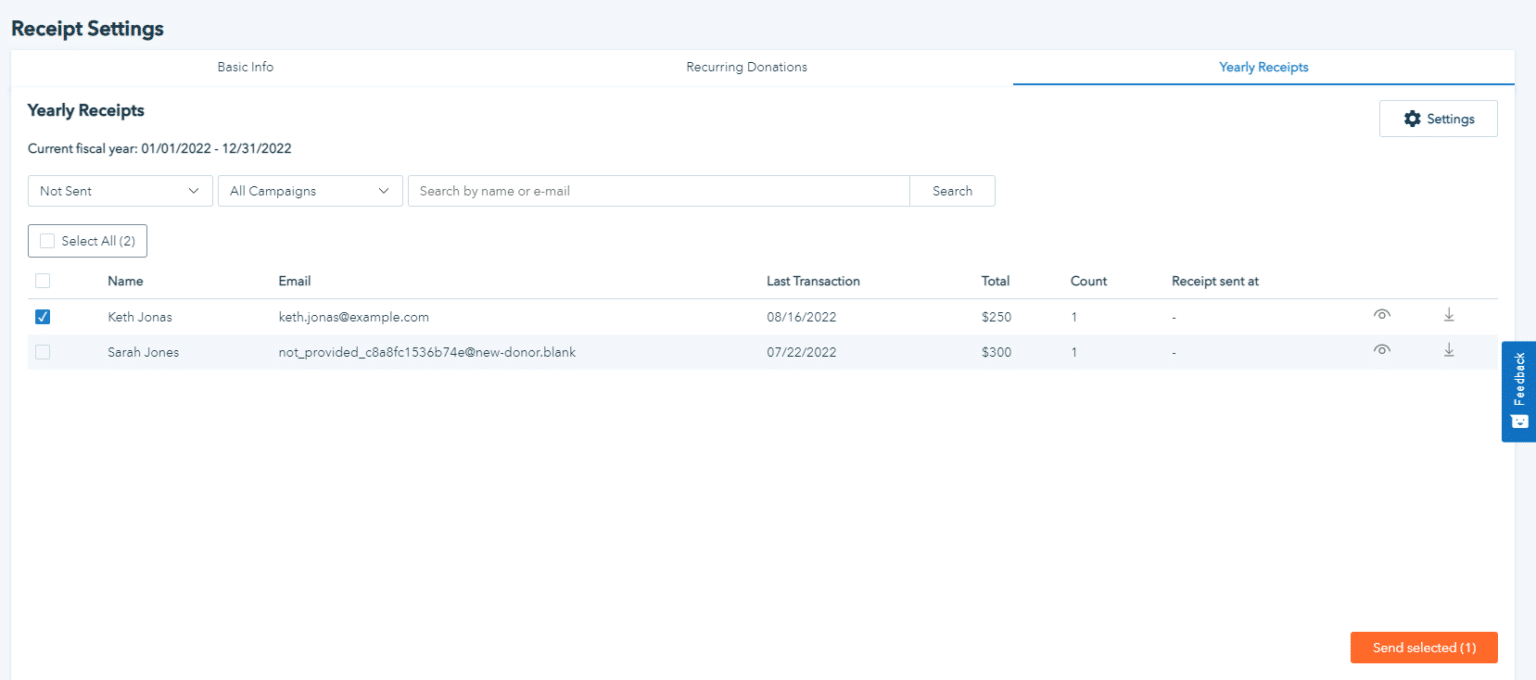Select the Yearly Receipts tab
The width and height of the screenshot is (1536, 680).
1263,67
